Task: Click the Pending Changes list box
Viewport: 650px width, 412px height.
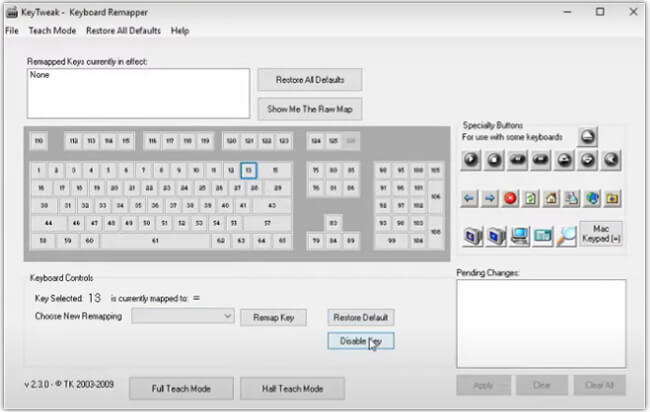Action: (541, 323)
